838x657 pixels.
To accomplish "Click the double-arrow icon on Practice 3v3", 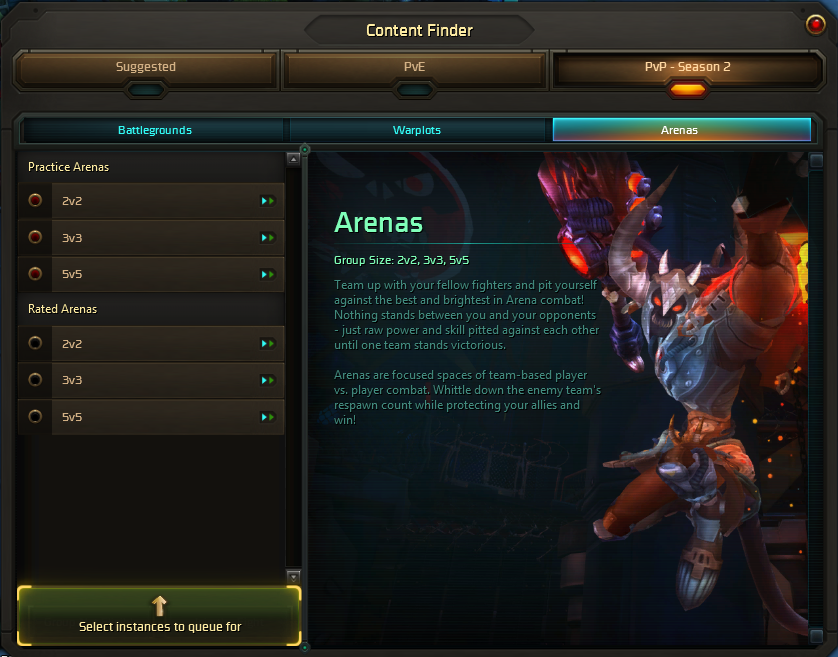I will [x=268, y=237].
